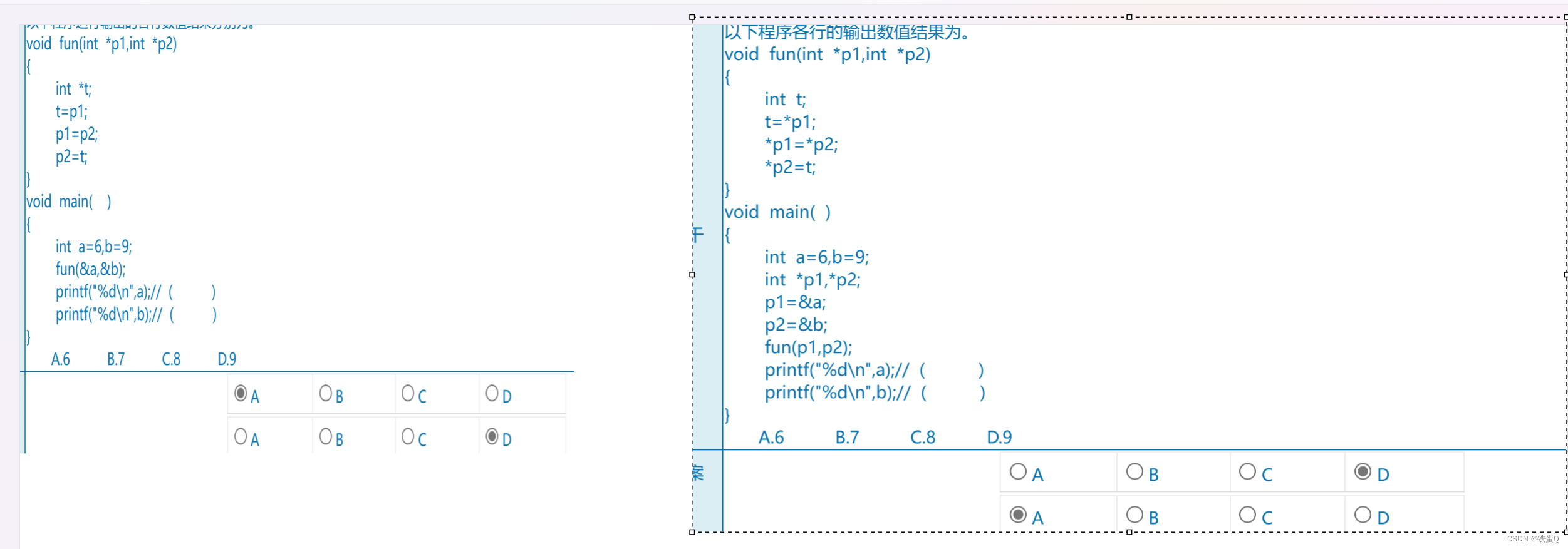Click left code's 'void main( )' line
The width and height of the screenshot is (1568, 549).
click(69, 202)
